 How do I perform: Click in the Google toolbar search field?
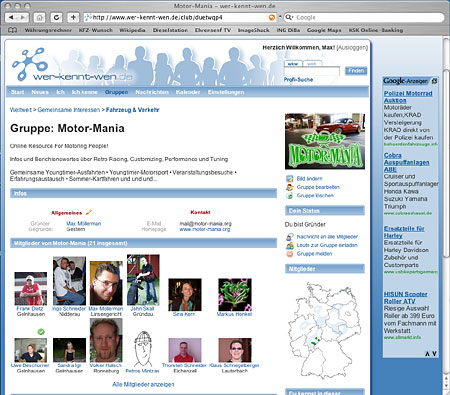[x=364, y=17]
